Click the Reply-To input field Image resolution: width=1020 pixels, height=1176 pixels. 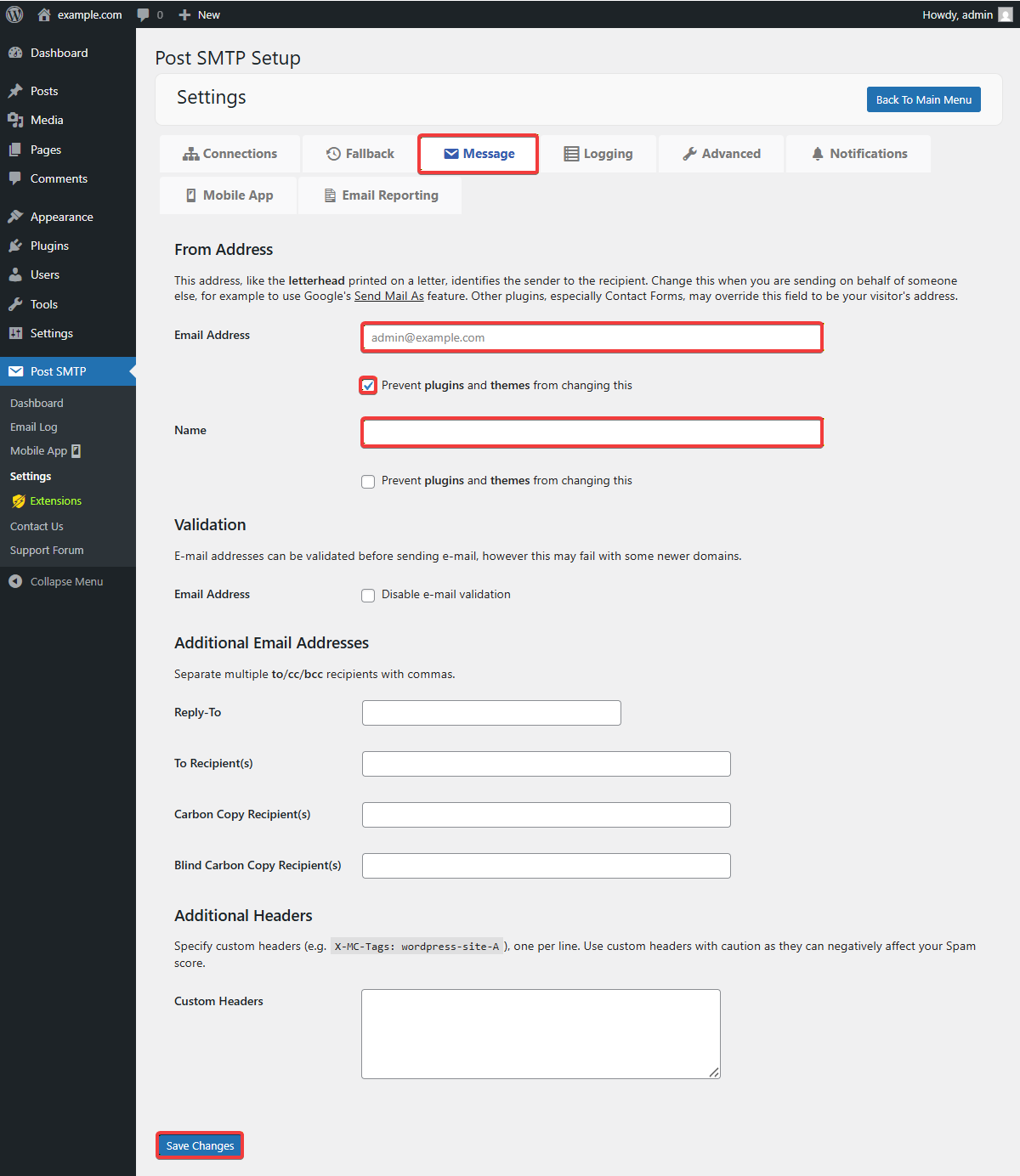pyautogui.click(x=491, y=713)
